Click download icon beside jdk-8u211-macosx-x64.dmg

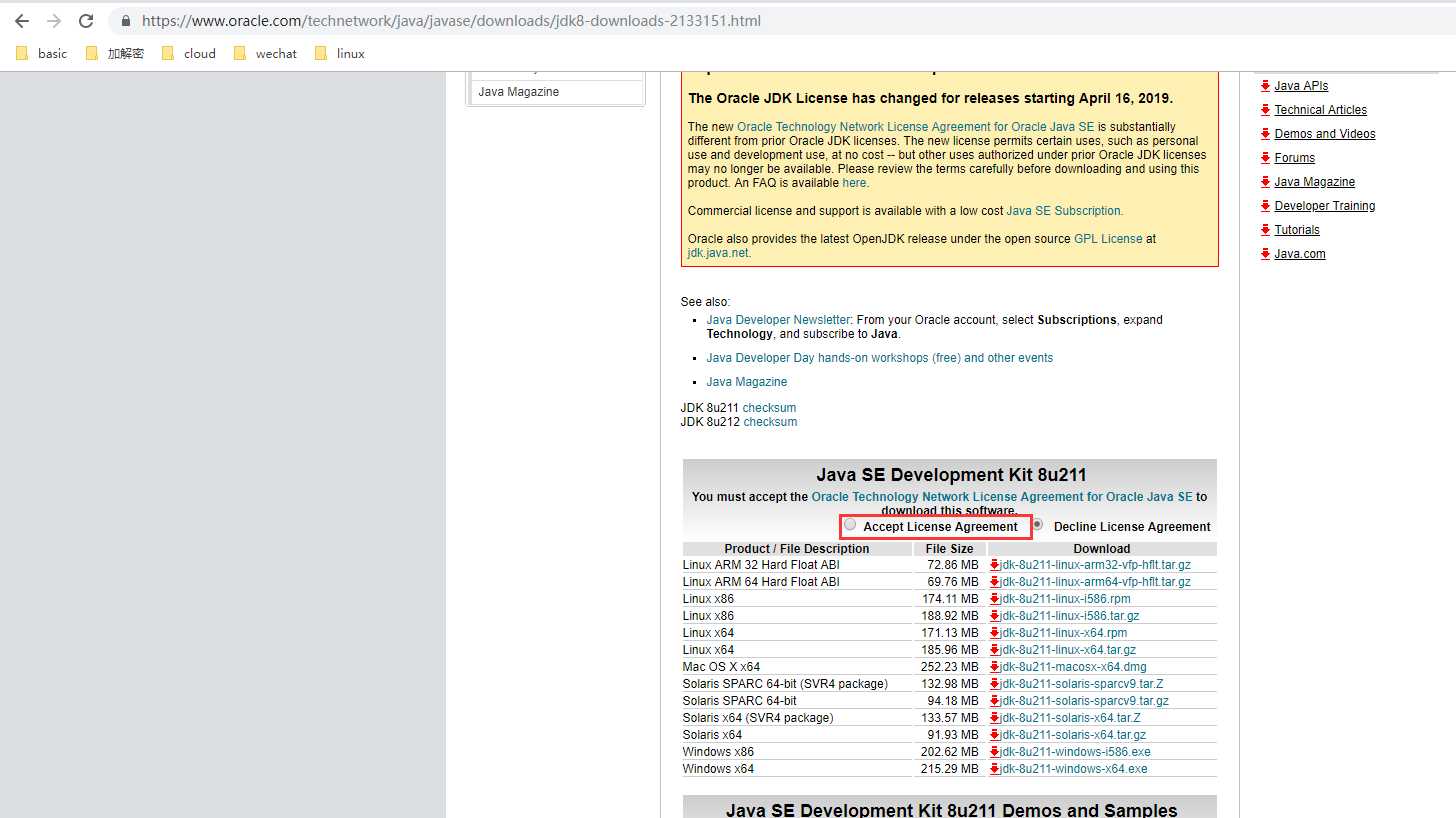pos(995,667)
